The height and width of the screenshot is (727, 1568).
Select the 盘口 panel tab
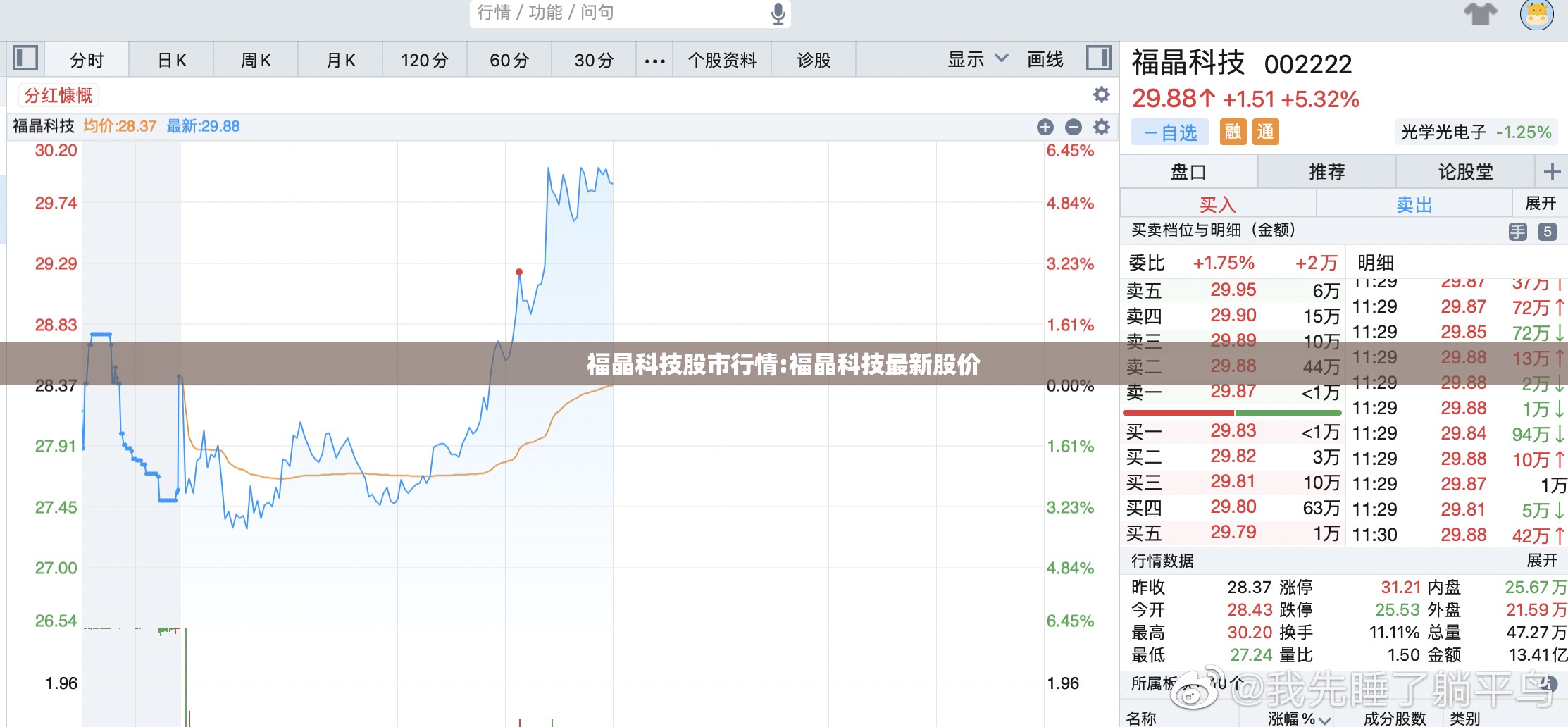coord(1188,172)
